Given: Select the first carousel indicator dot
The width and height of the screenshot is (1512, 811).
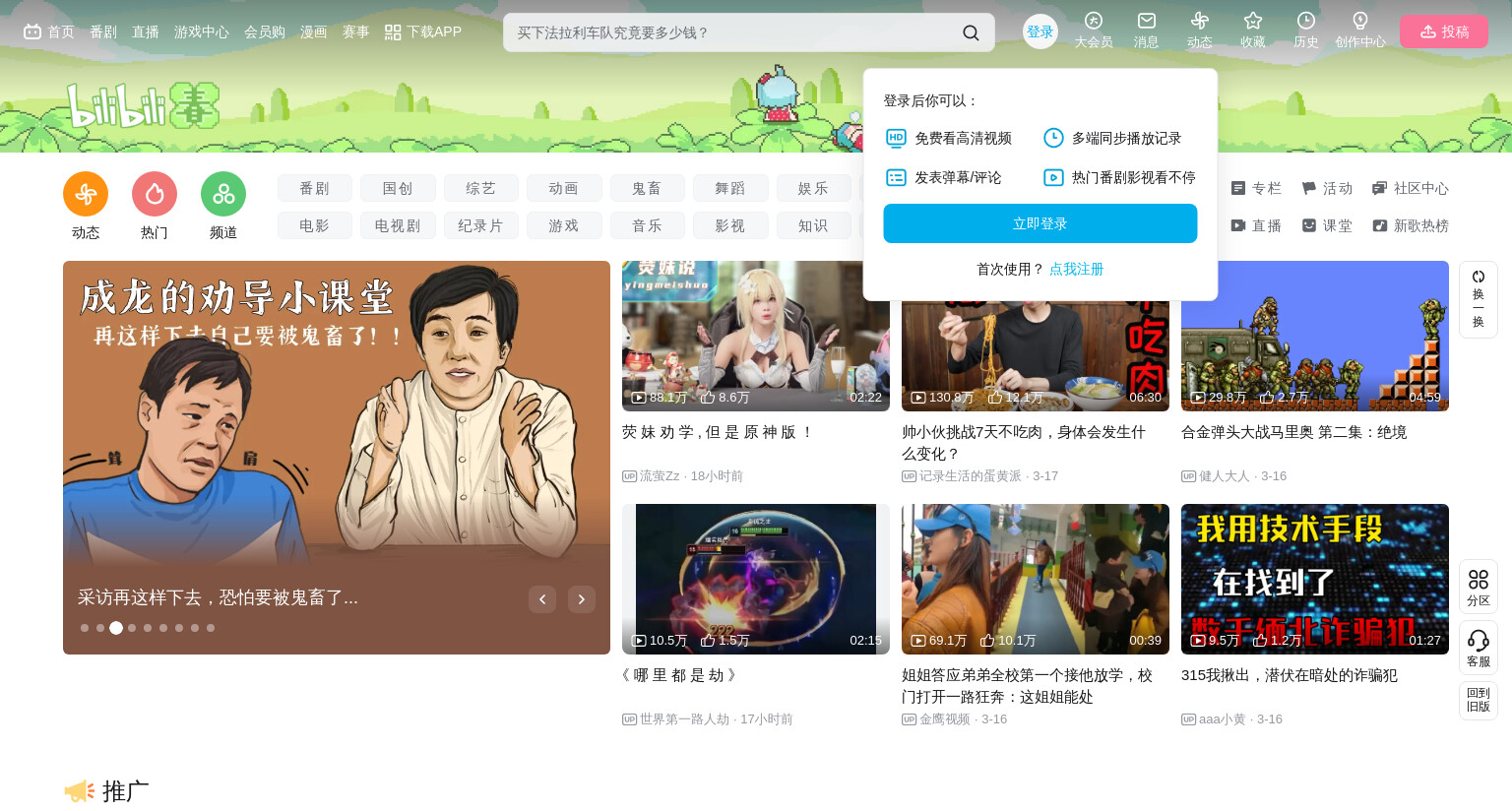Looking at the screenshot, I should tap(85, 628).
